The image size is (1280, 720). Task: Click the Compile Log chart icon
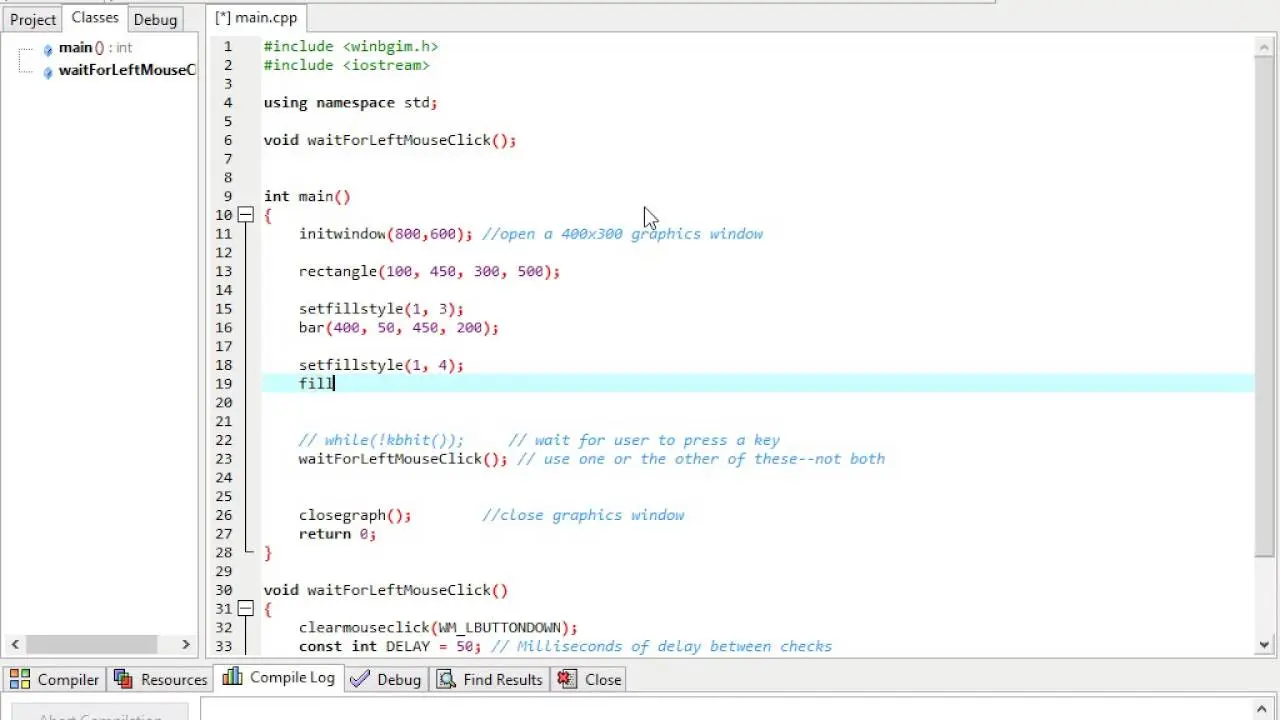click(232, 677)
